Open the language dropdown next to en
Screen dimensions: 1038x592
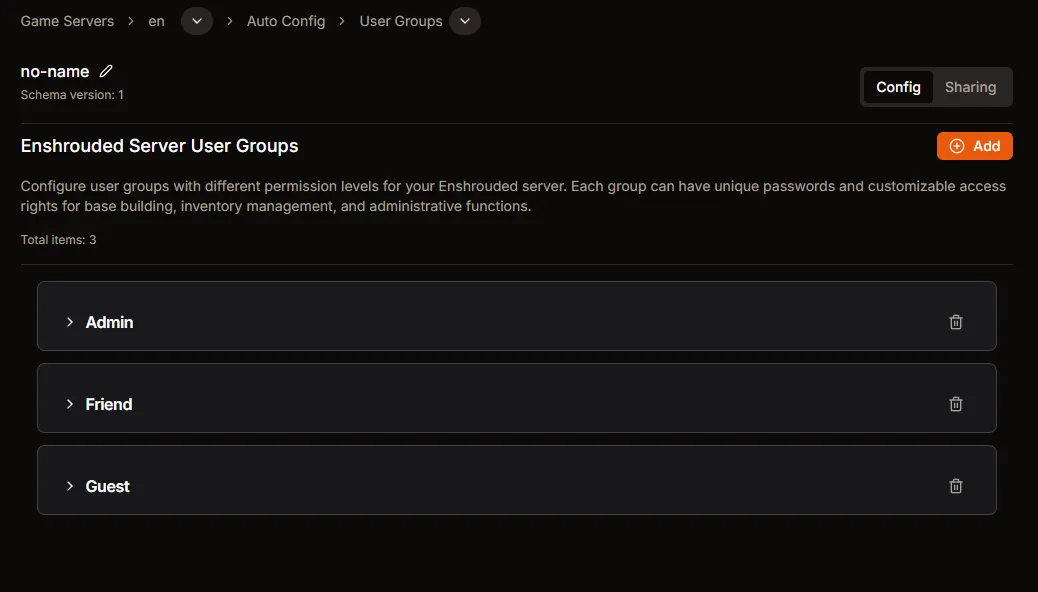tap(196, 20)
